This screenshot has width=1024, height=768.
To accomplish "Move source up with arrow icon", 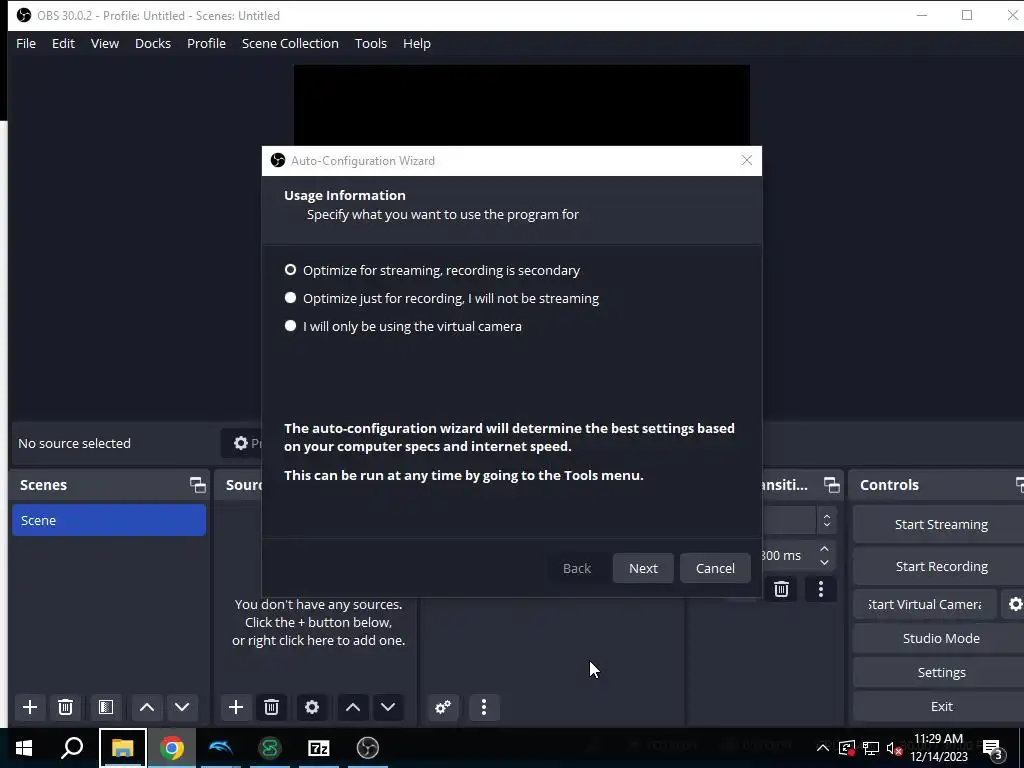I will 353,707.
